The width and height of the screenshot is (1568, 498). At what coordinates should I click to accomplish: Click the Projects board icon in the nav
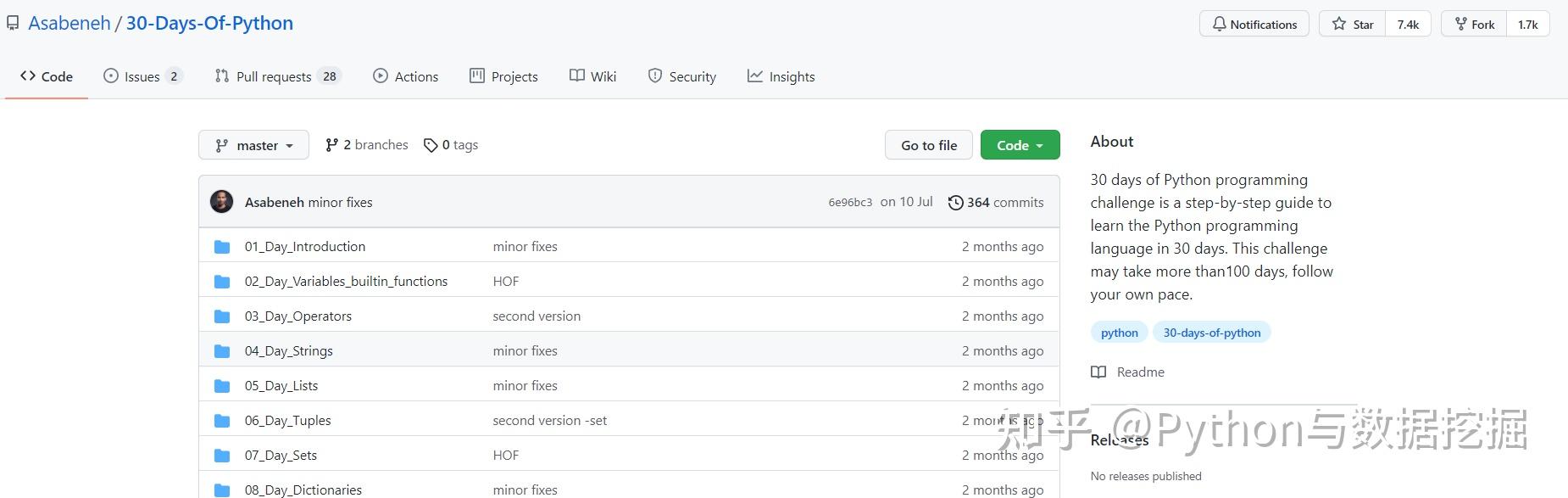pos(477,76)
